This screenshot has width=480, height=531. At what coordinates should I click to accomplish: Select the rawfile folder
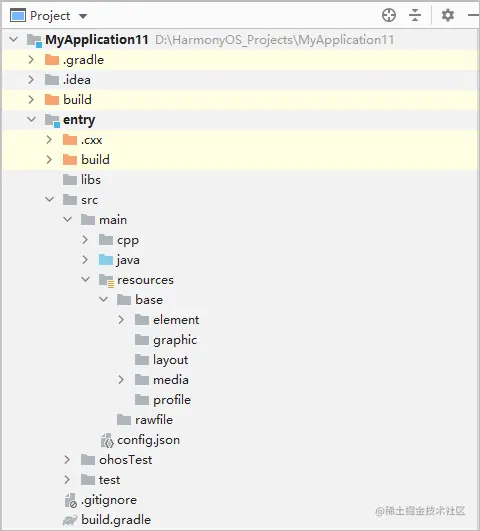pyautogui.click(x=145, y=420)
